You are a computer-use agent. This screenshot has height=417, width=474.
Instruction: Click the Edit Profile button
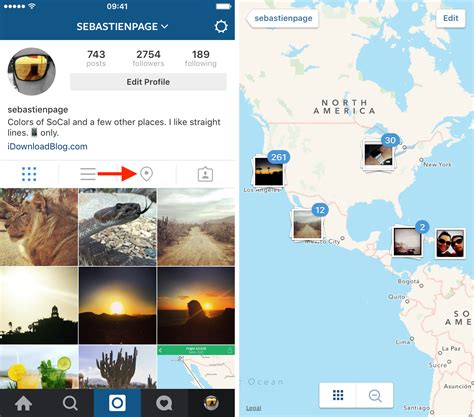[148, 82]
